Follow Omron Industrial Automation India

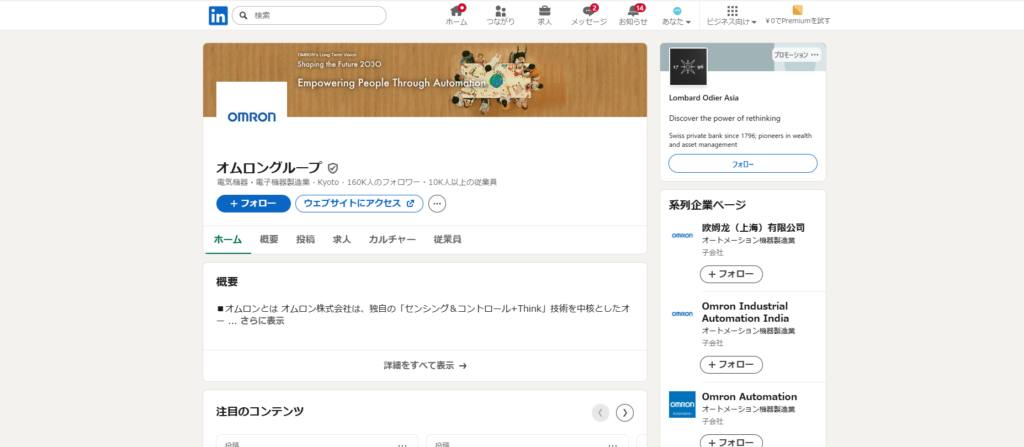coord(731,365)
